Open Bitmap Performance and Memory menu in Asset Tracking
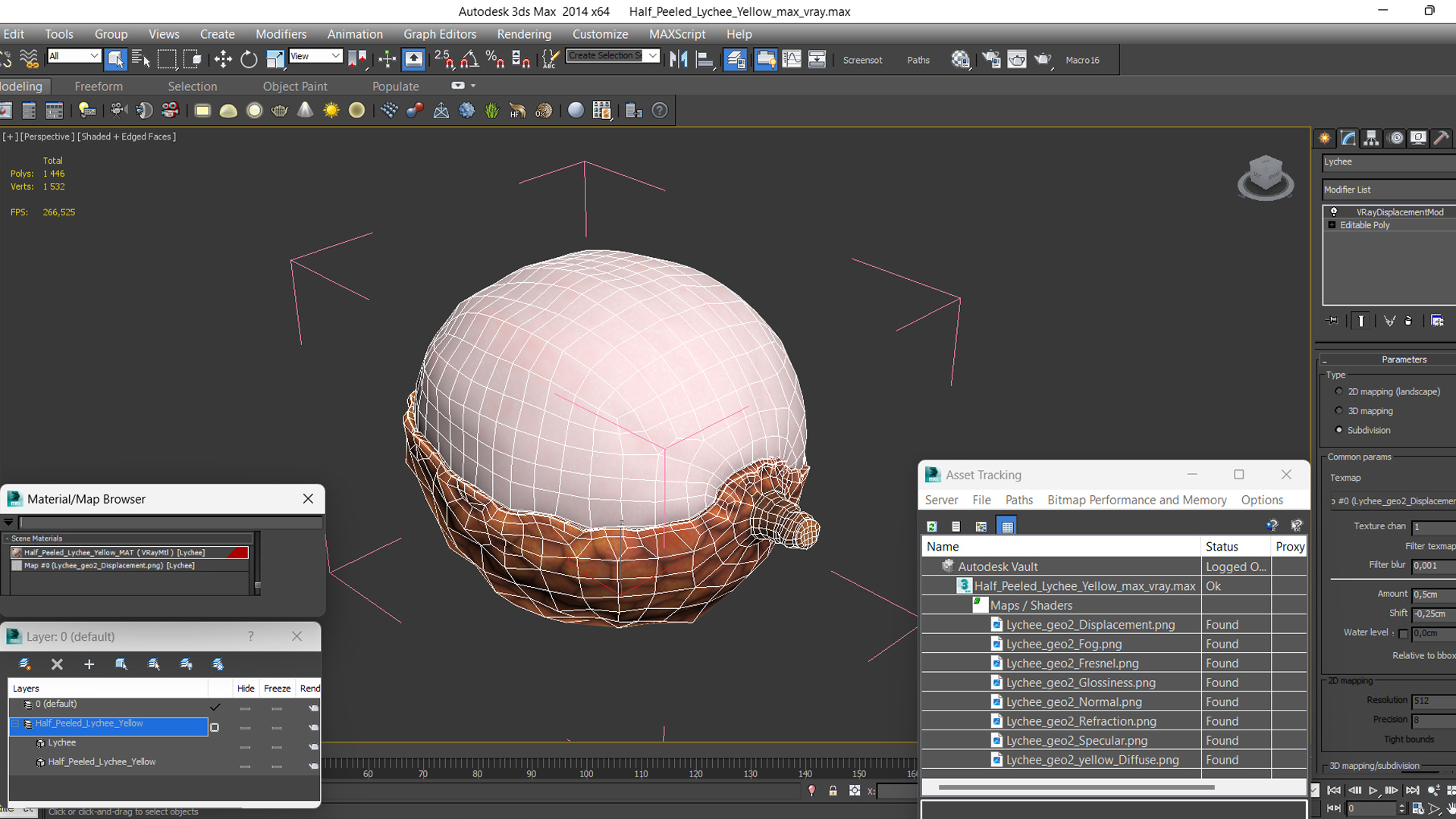This screenshot has width=1456, height=819. click(1137, 500)
